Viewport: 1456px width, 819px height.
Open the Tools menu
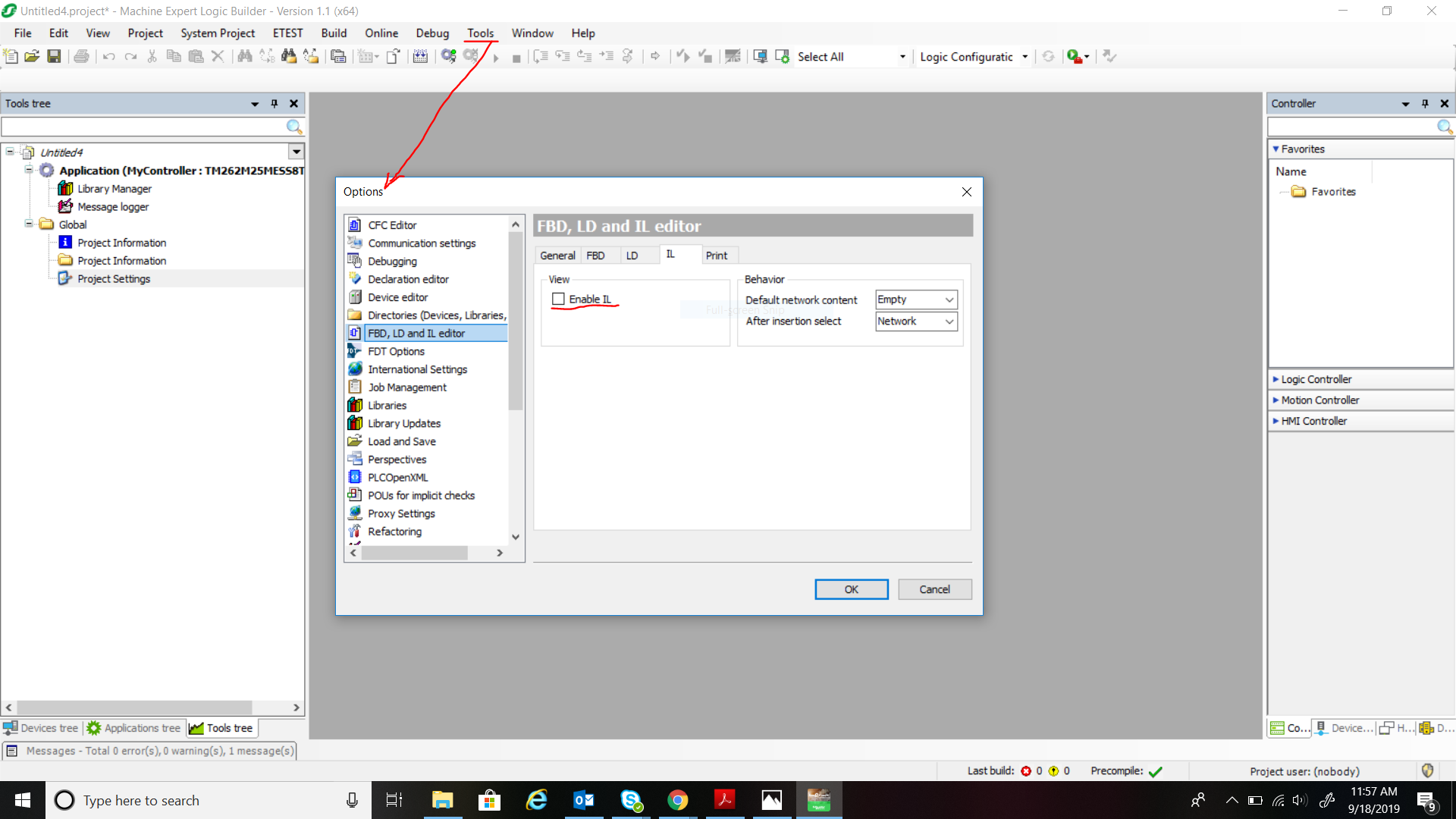(x=480, y=33)
